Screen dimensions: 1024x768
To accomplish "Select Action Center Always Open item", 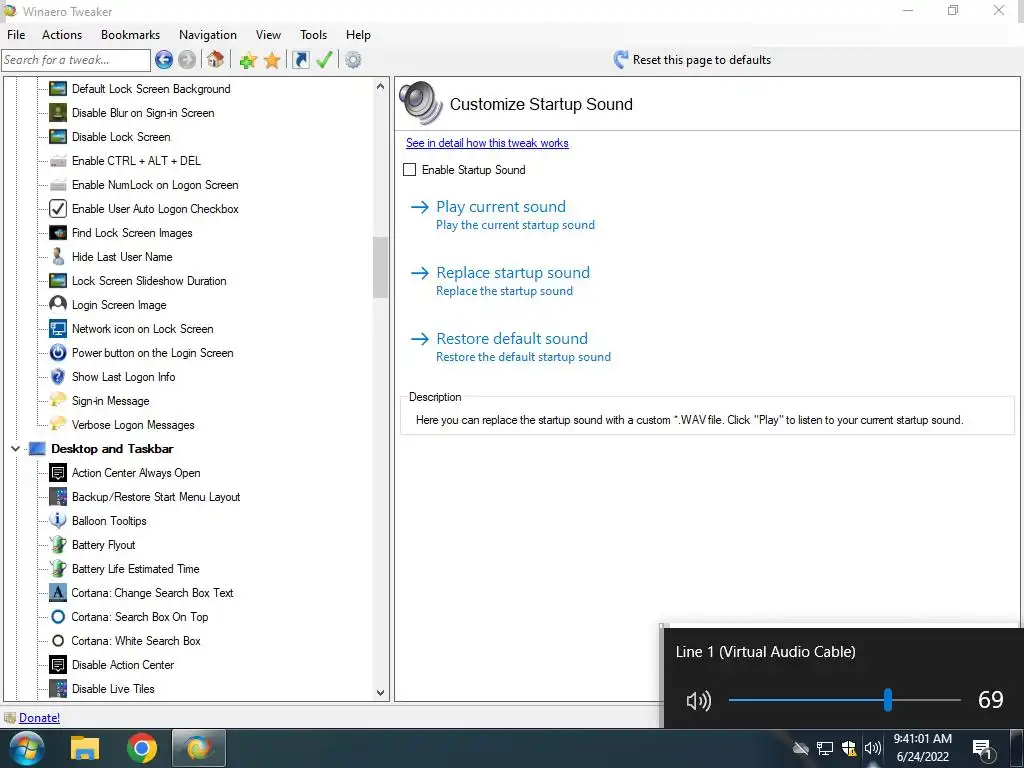I will click(136, 473).
